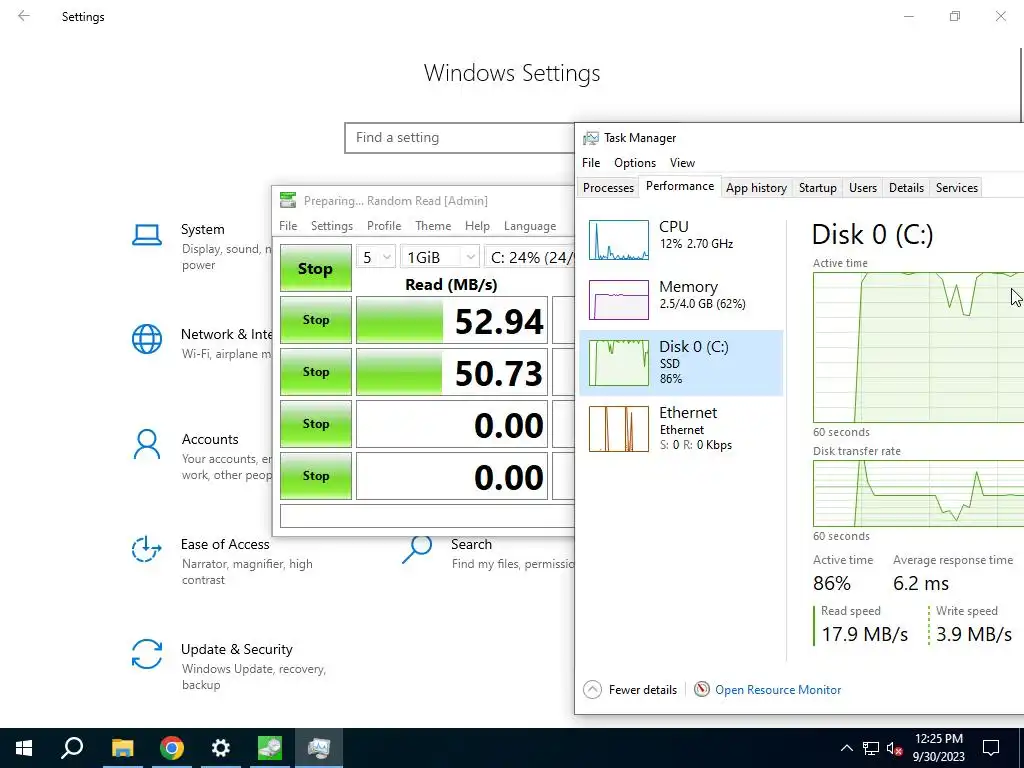Open CrystalDiskMark Language menu

tap(530, 226)
